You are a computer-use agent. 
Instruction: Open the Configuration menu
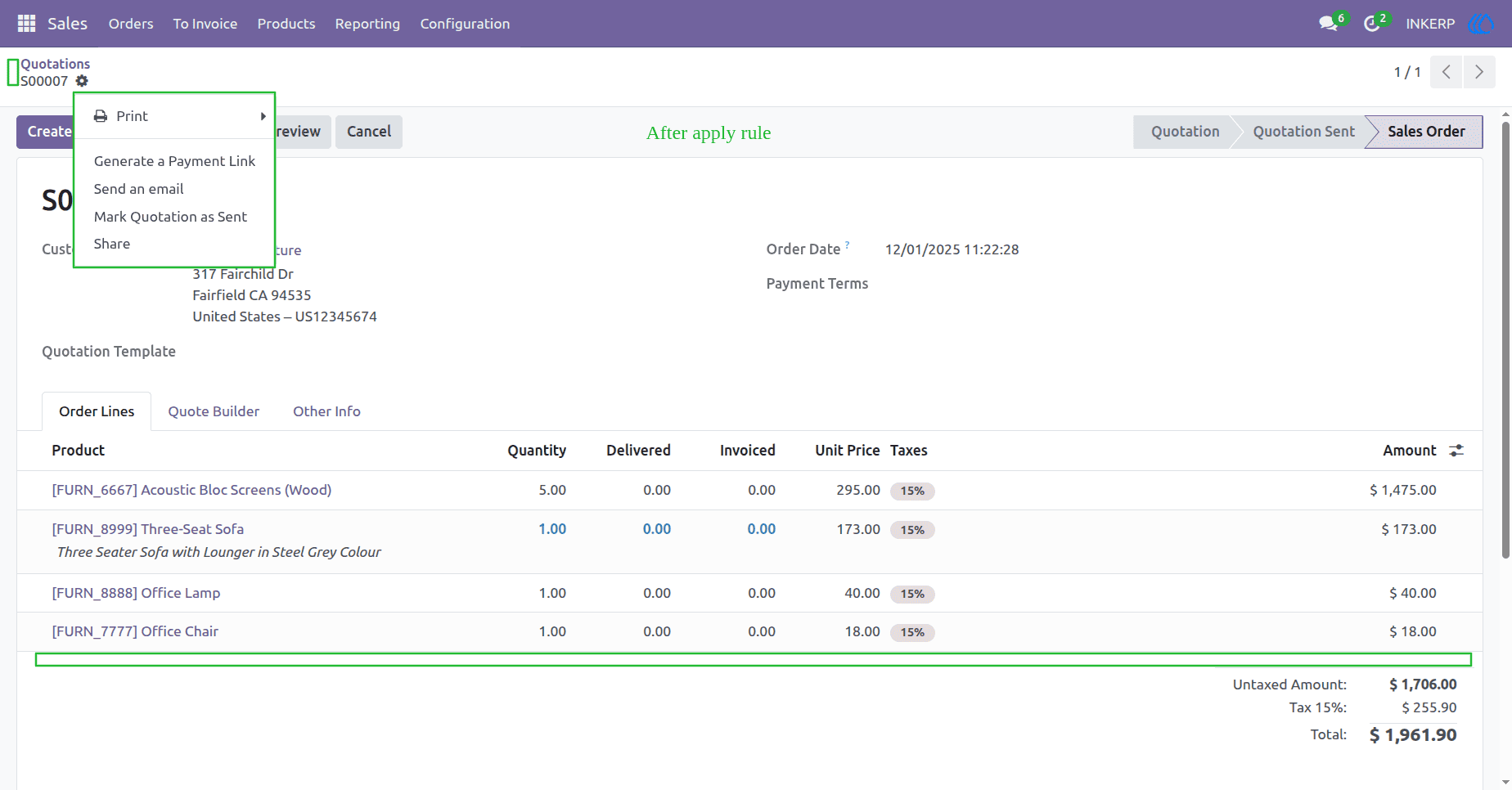[465, 24]
